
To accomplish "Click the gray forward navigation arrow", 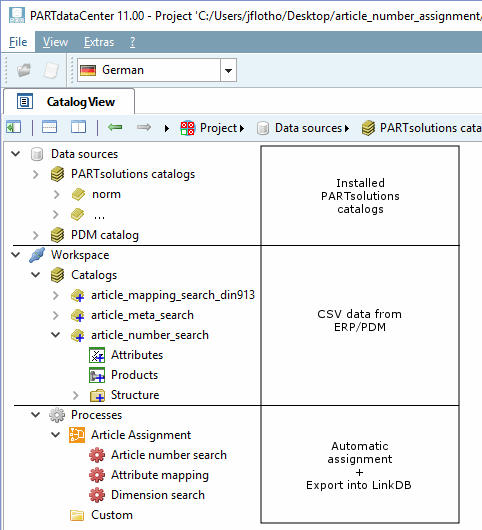I will (x=144, y=127).
